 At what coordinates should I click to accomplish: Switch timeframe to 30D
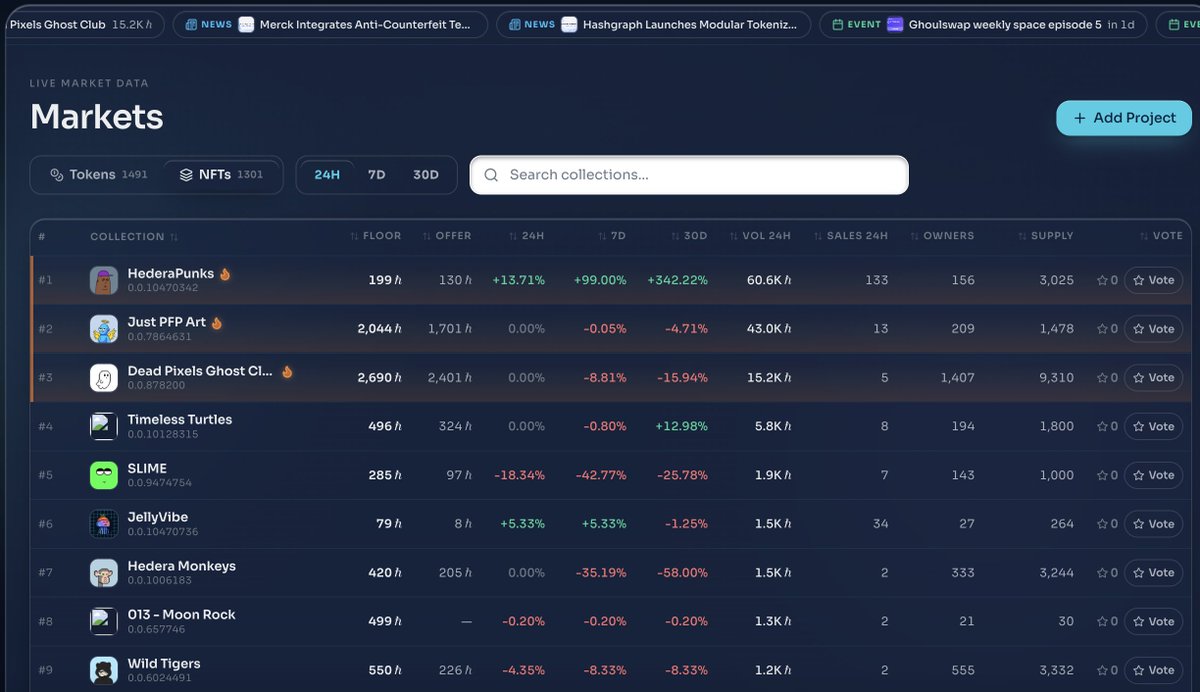(426, 175)
